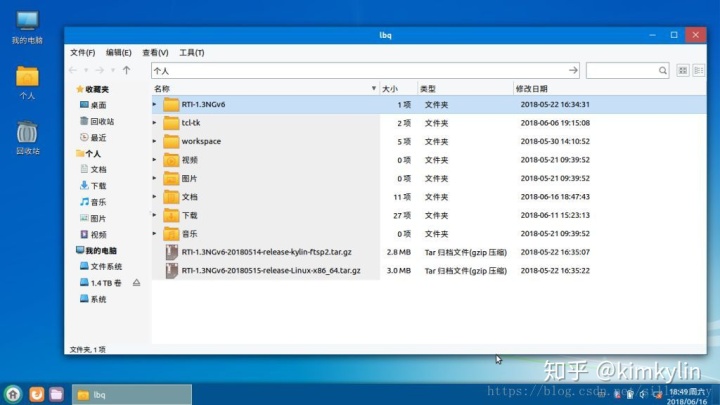Expand the workspace folder
This screenshot has height=405, width=720.
click(x=155, y=141)
